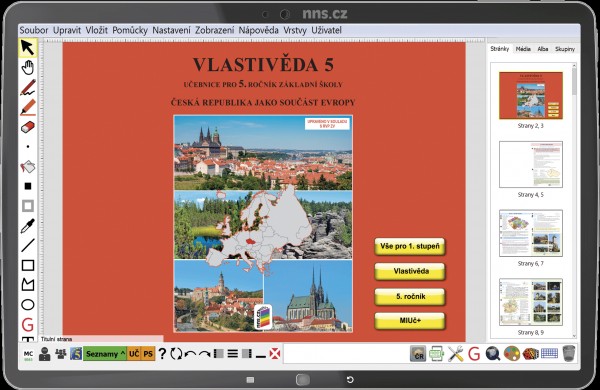Click the MIUč+ button

click(x=410, y=321)
